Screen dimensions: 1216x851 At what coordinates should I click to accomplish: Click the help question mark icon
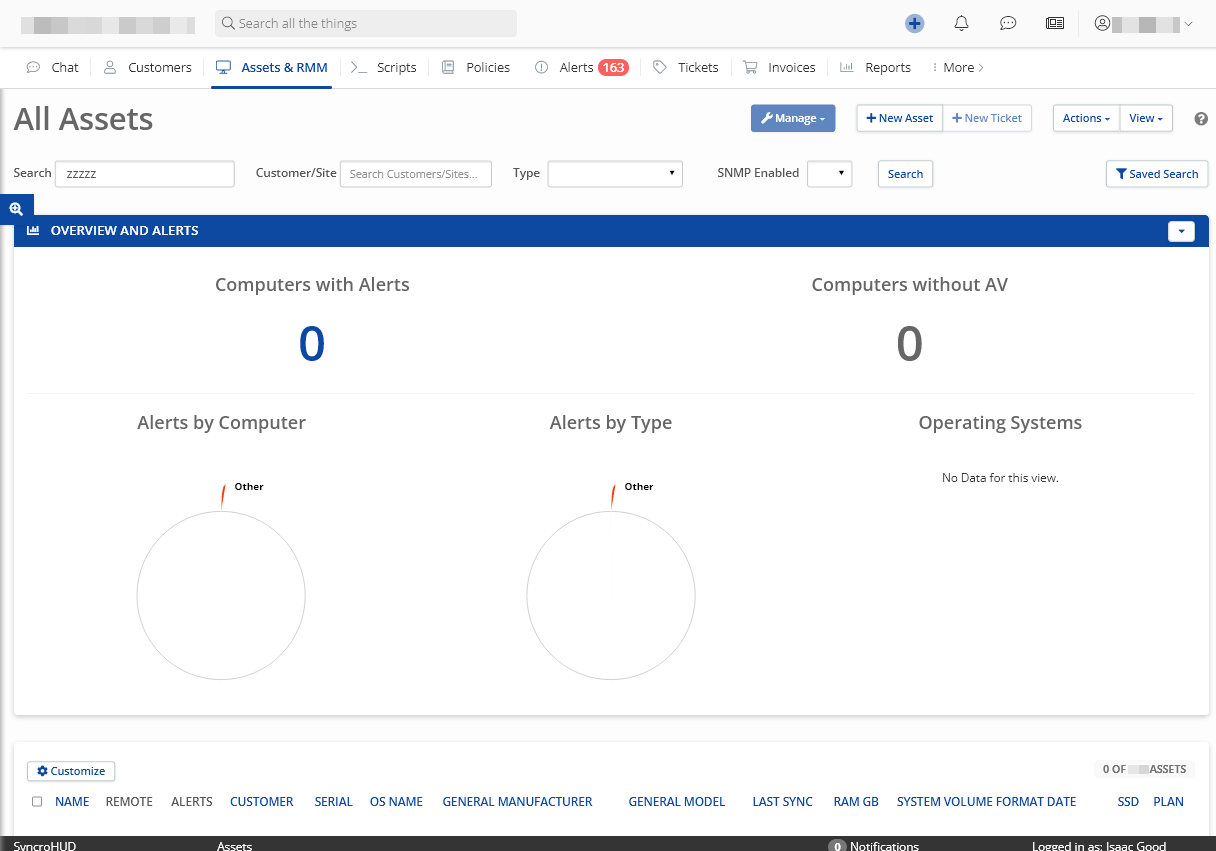tap(1201, 118)
